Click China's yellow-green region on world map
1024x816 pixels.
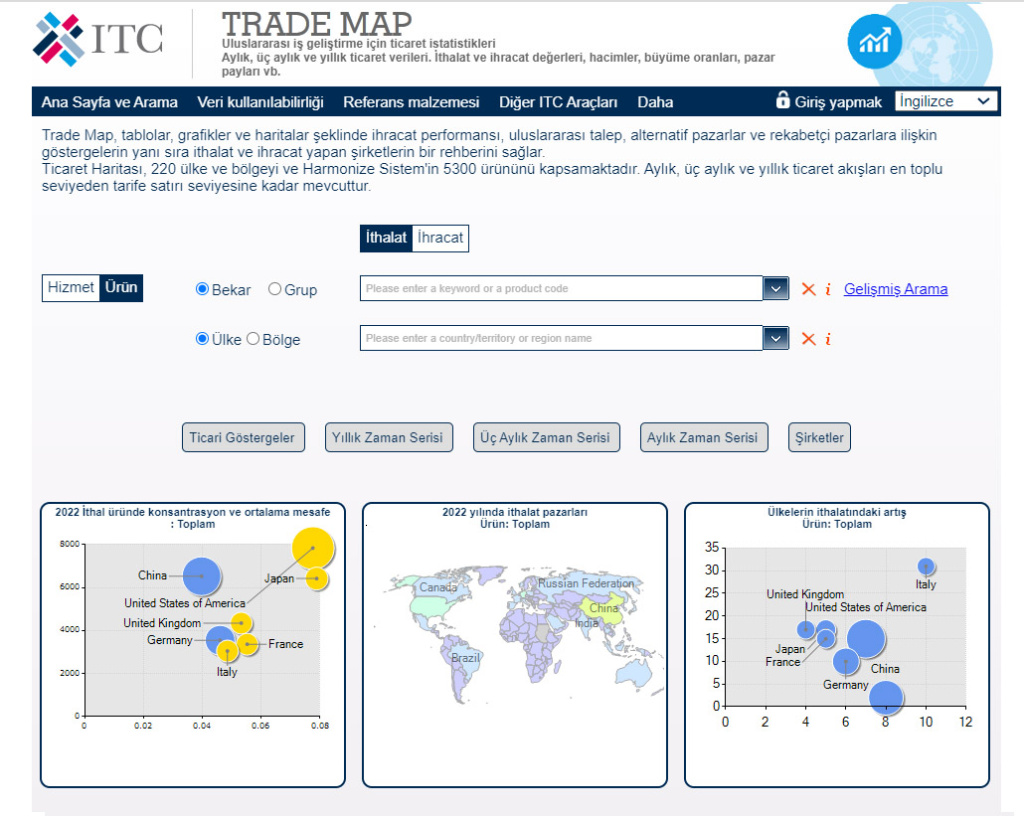(x=602, y=607)
